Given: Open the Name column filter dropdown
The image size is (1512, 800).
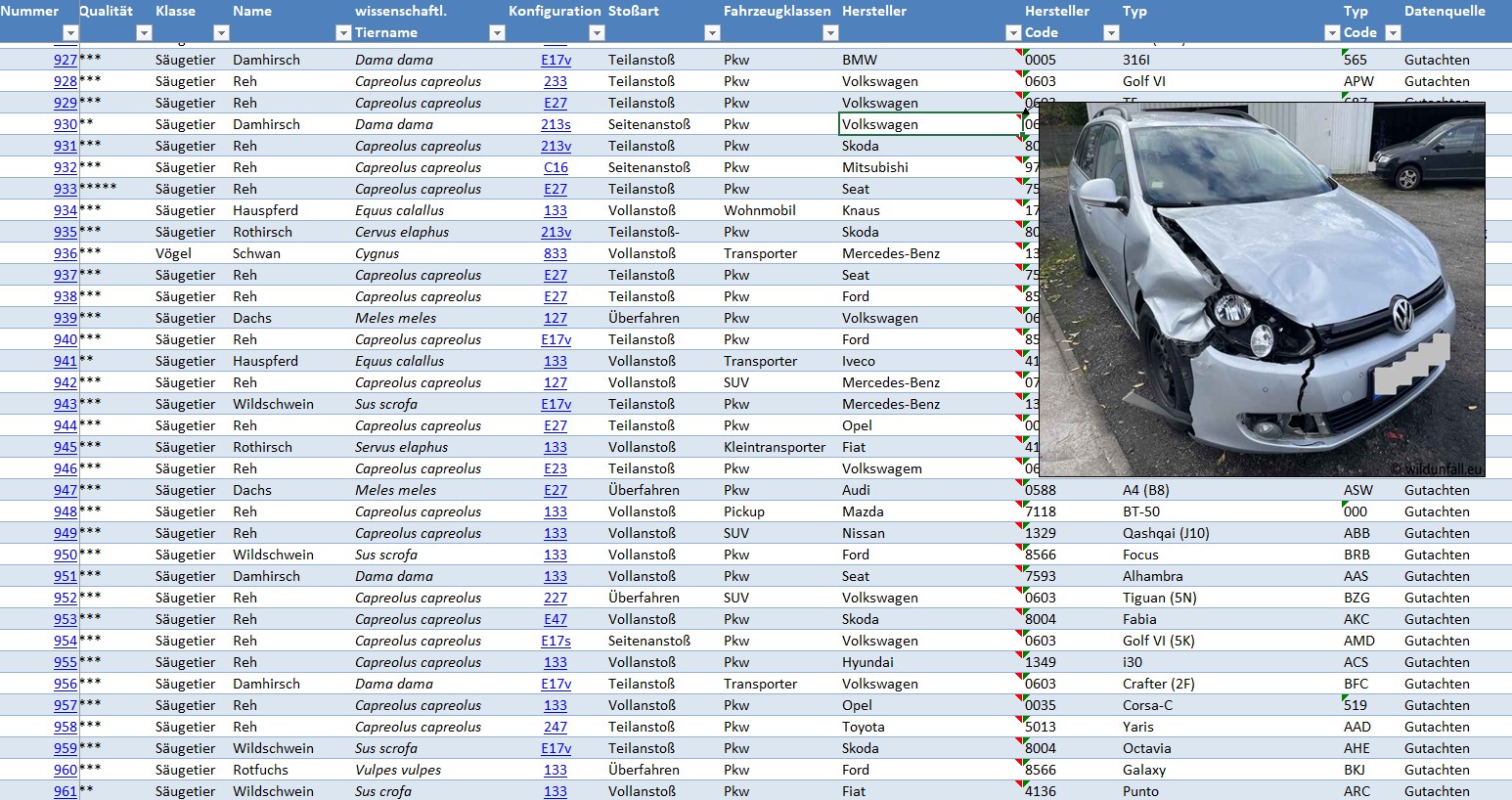Looking at the screenshot, I should (342, 33).
